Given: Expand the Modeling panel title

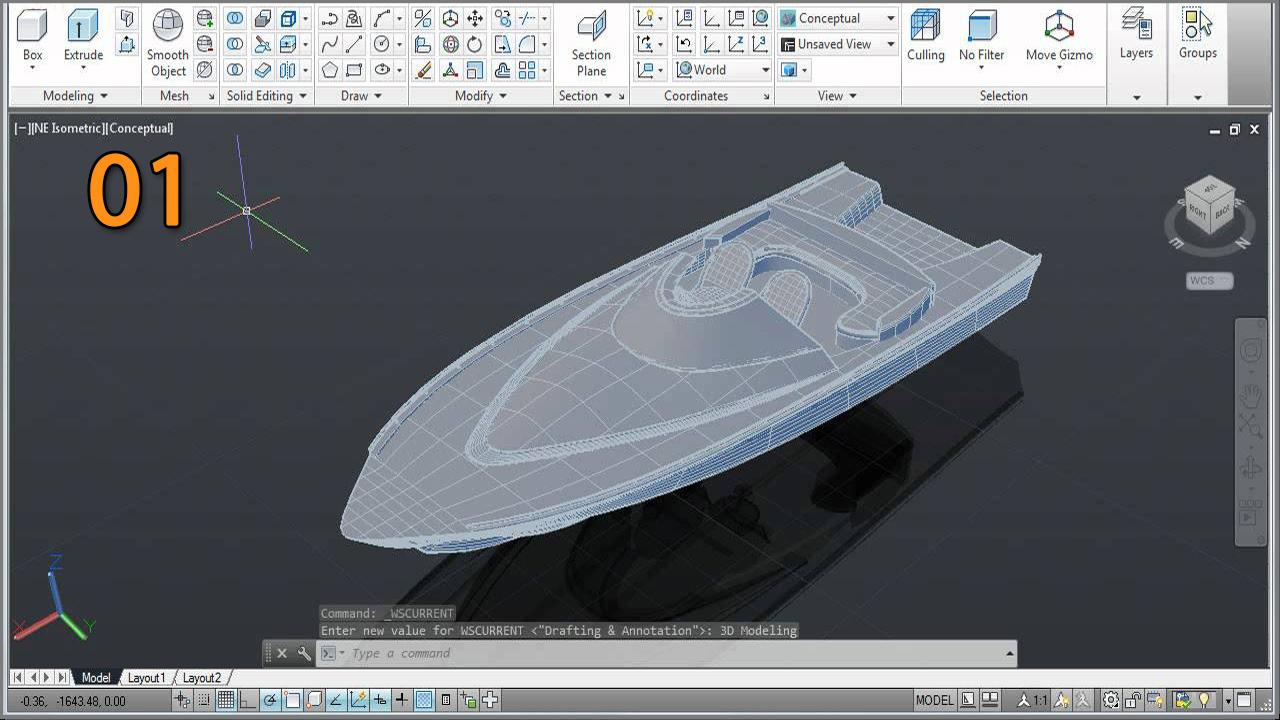Looking at the screenshot, I should click(75, 96).
